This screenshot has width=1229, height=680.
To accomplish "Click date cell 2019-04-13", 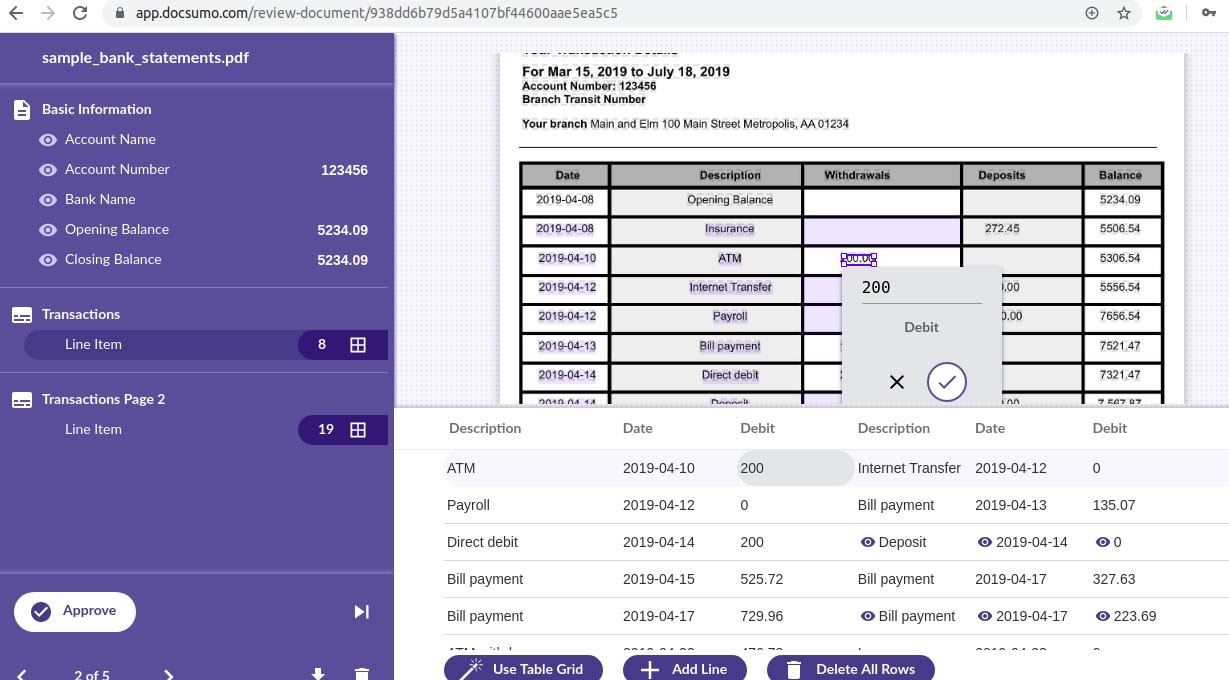I will (1011, 505).
